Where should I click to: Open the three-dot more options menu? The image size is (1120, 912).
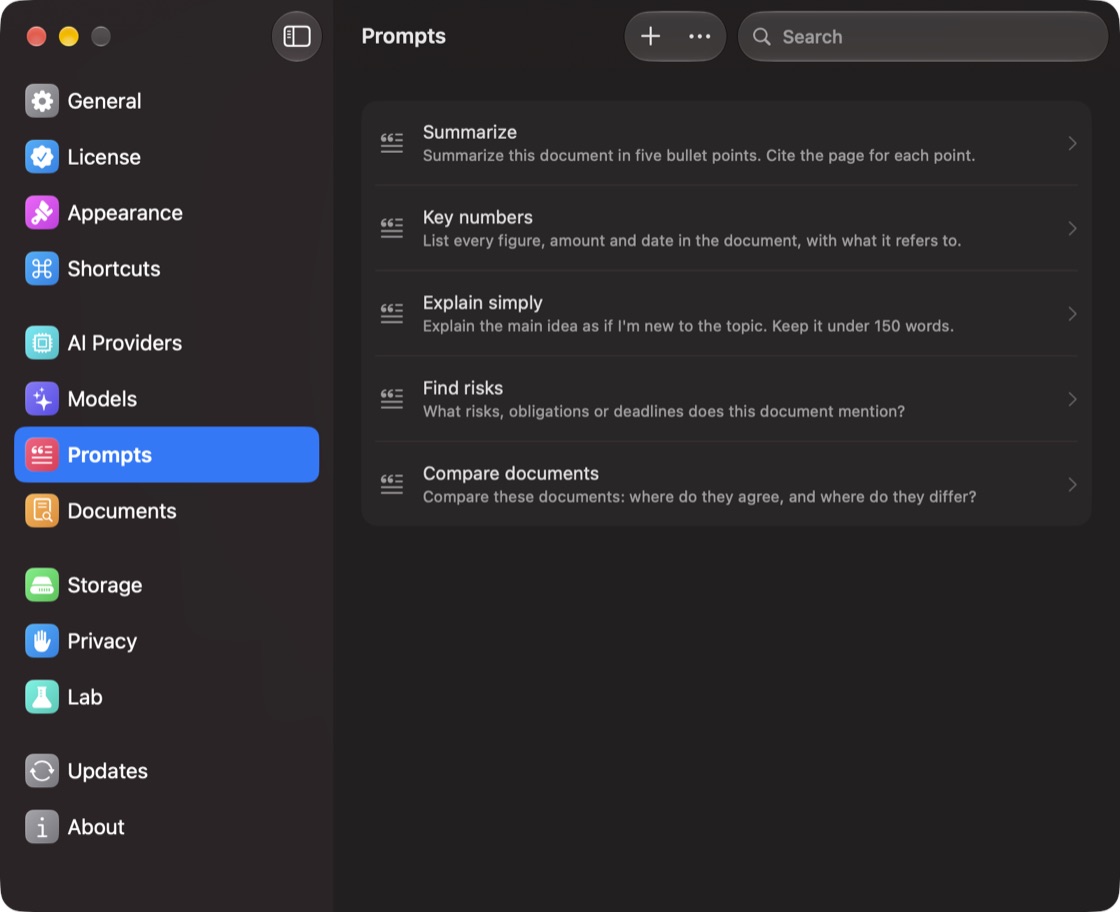pos(699,36)
